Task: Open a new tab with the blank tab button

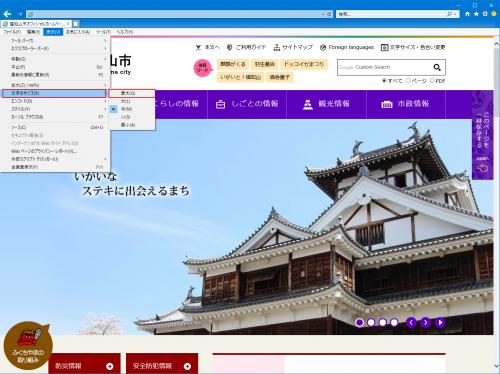Action: [76, 24]
